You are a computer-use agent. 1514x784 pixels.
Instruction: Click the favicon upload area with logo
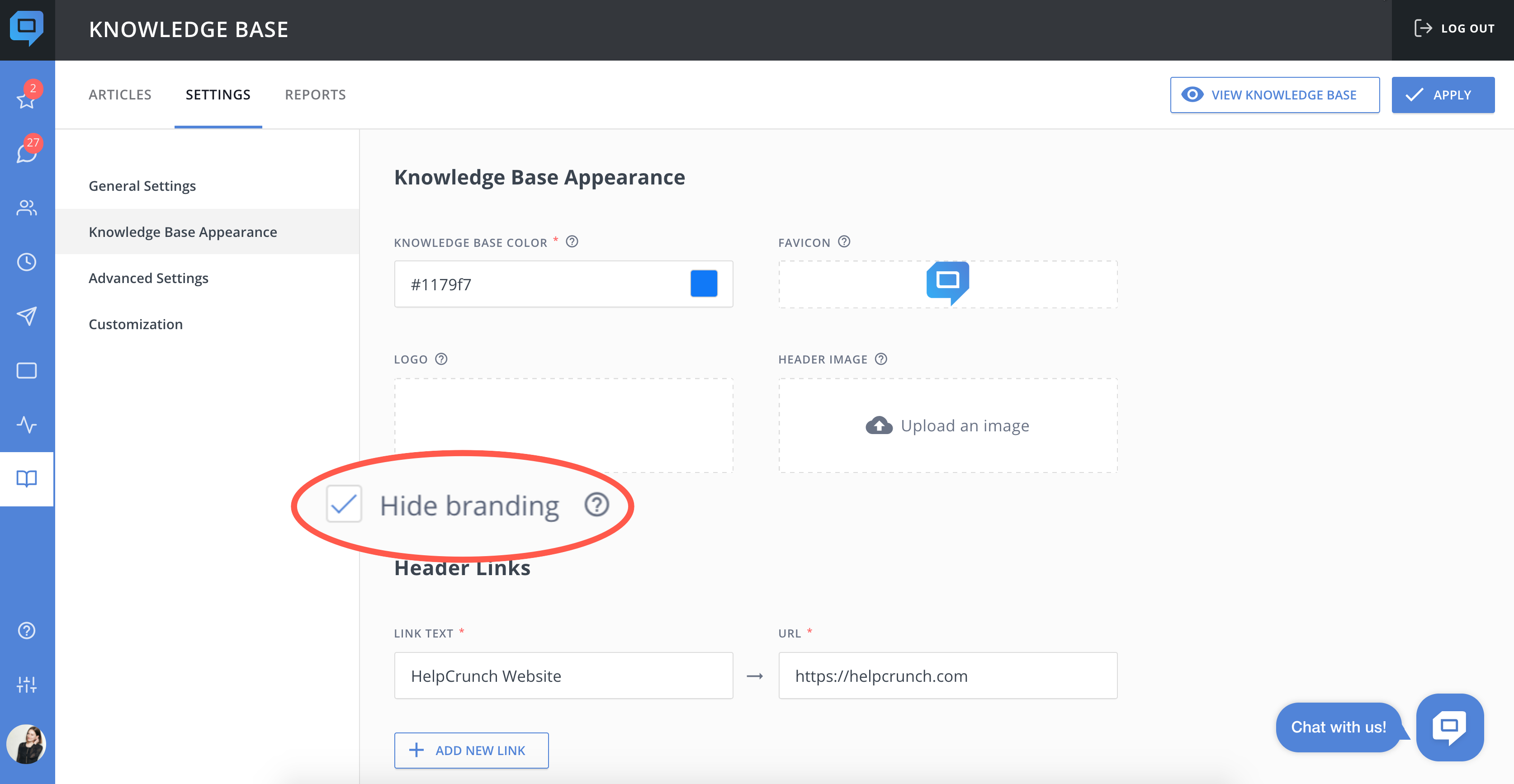(947, 284)
